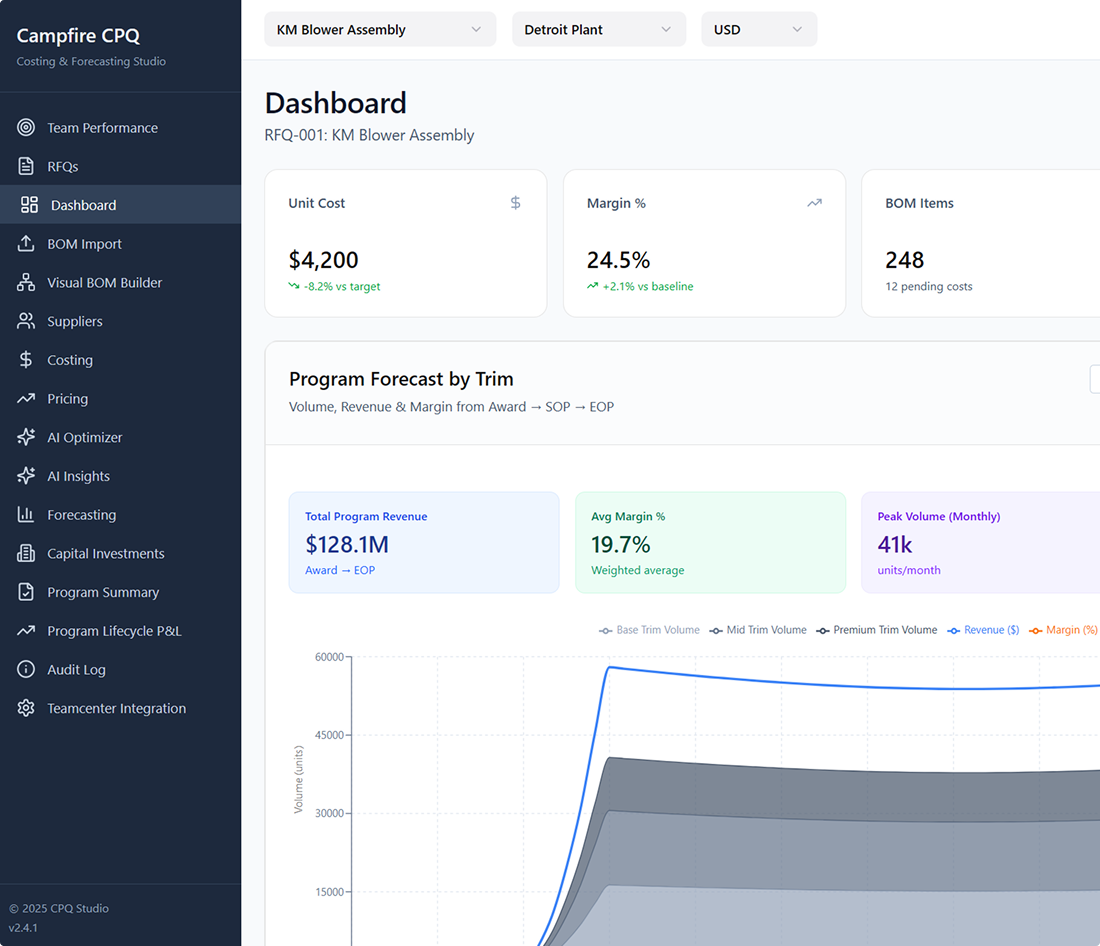The image size is (1100, 946).
Task: Toggle Revenue ($) legend series
Action: pyautogui.click(x=983, y=630)
